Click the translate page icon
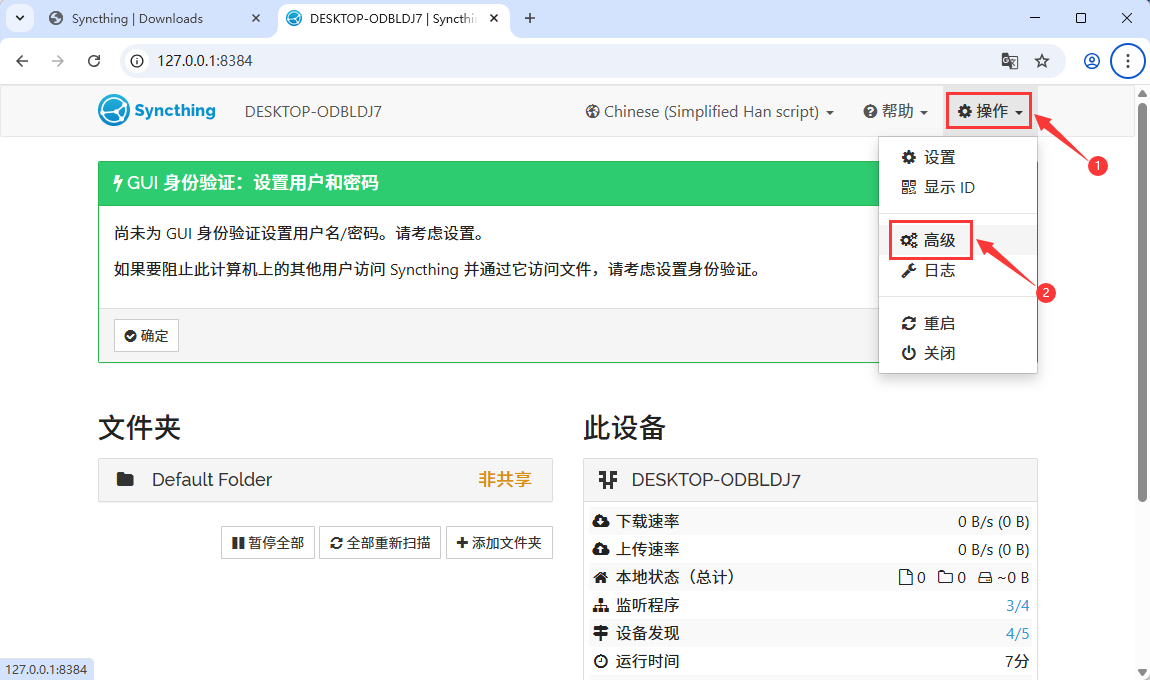The height and width of the screenshot is (681, 1150). pyautogui.click(x=1010, y=61)
